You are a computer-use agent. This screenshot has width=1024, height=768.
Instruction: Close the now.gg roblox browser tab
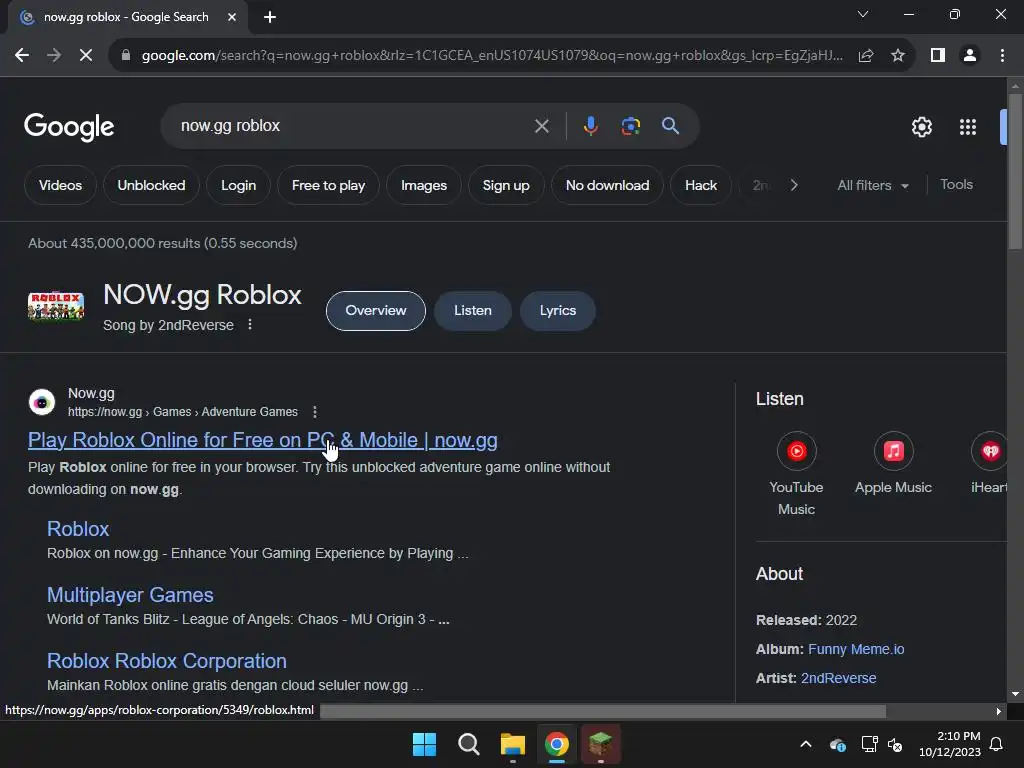232,17
